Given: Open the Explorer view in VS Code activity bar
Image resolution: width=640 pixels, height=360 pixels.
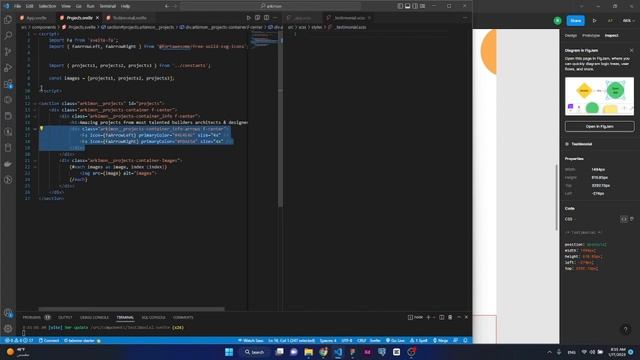Looking at the screenshot, I should pyautogui.click(x=8, y=20).
